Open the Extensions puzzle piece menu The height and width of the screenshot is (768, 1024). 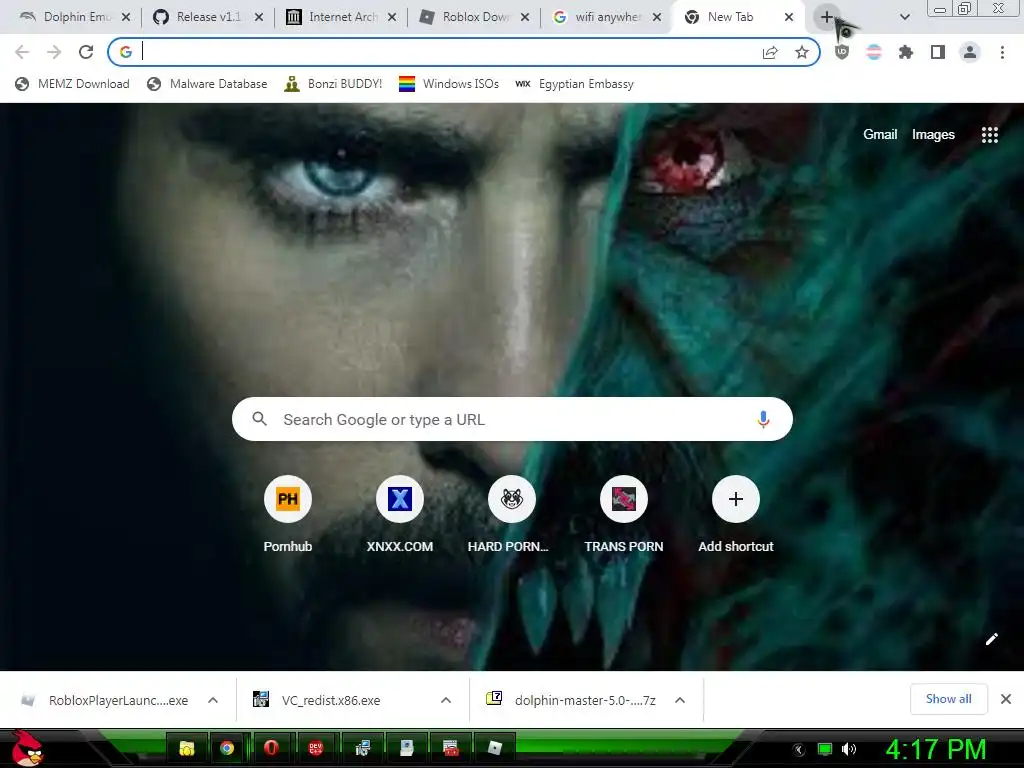pos(906,52)
